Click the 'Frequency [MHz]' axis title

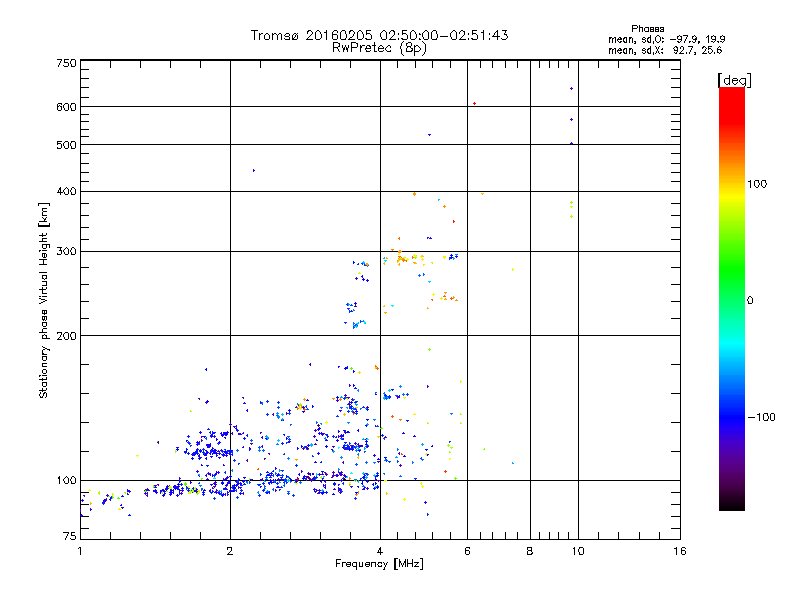(x=379, y=564)
